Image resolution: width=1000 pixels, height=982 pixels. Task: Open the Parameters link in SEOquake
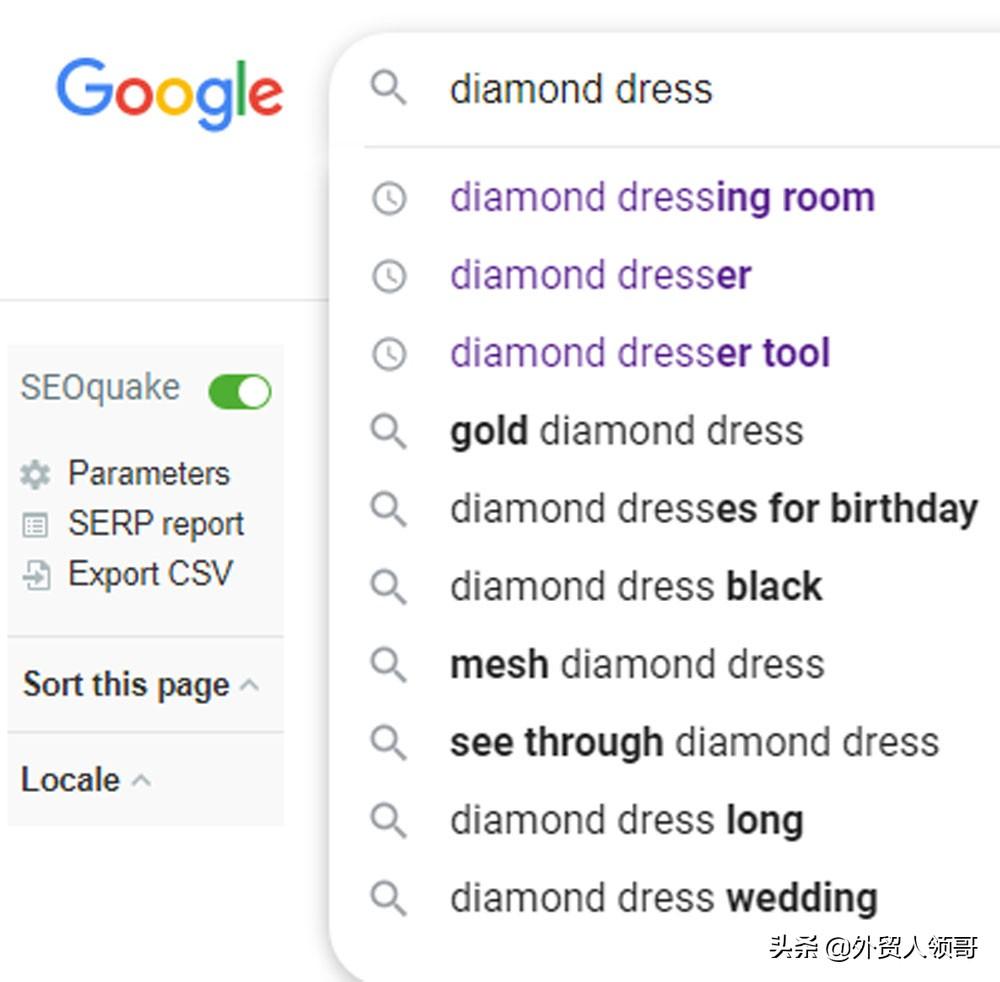tap(149, 474)
